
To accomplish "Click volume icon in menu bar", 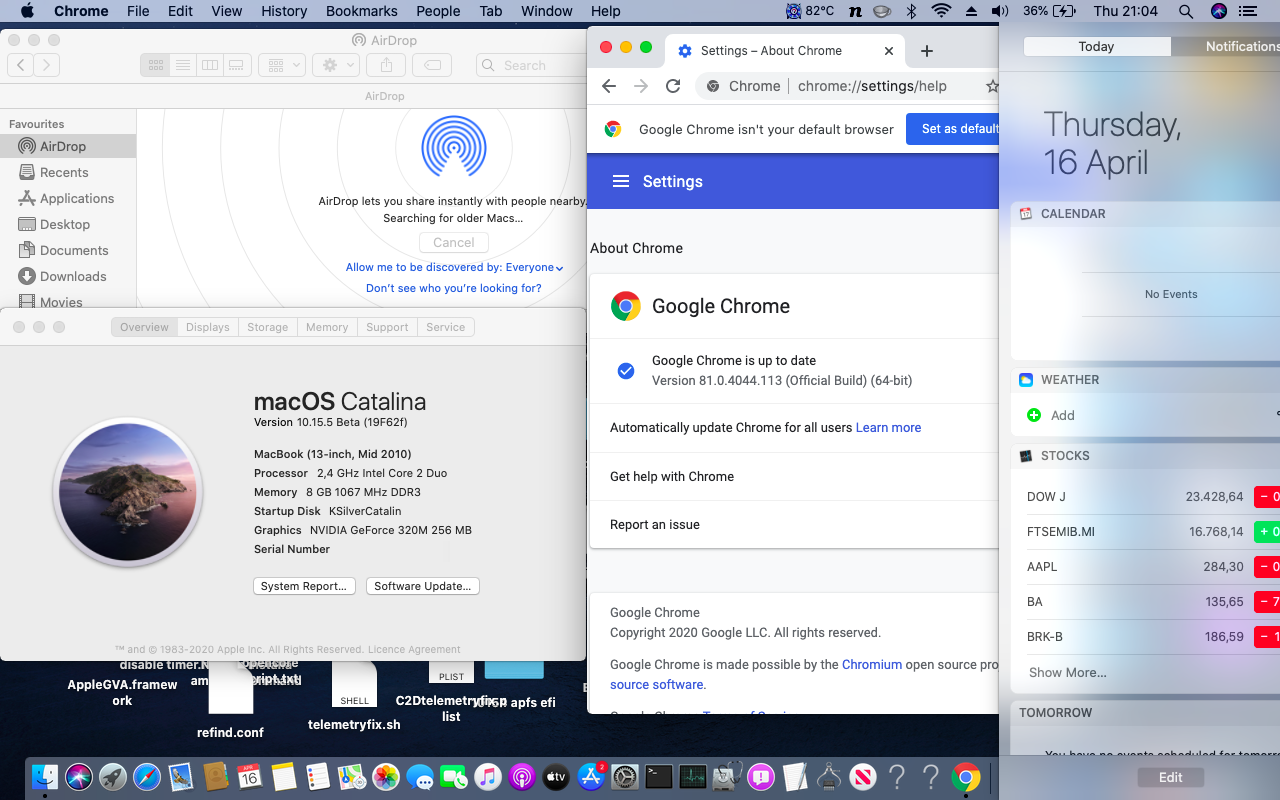I will tap(1000, 11).
